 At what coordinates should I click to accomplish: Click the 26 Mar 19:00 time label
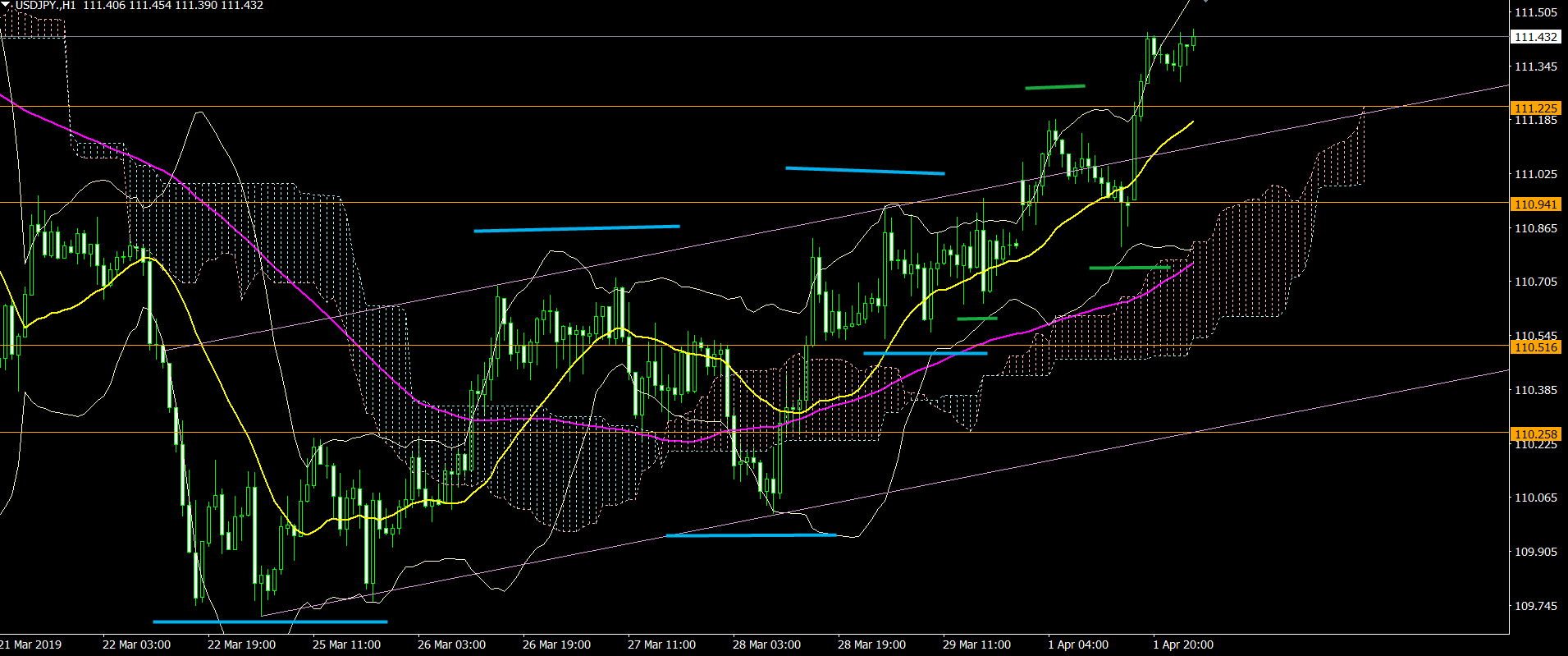[x=556, y=645]
